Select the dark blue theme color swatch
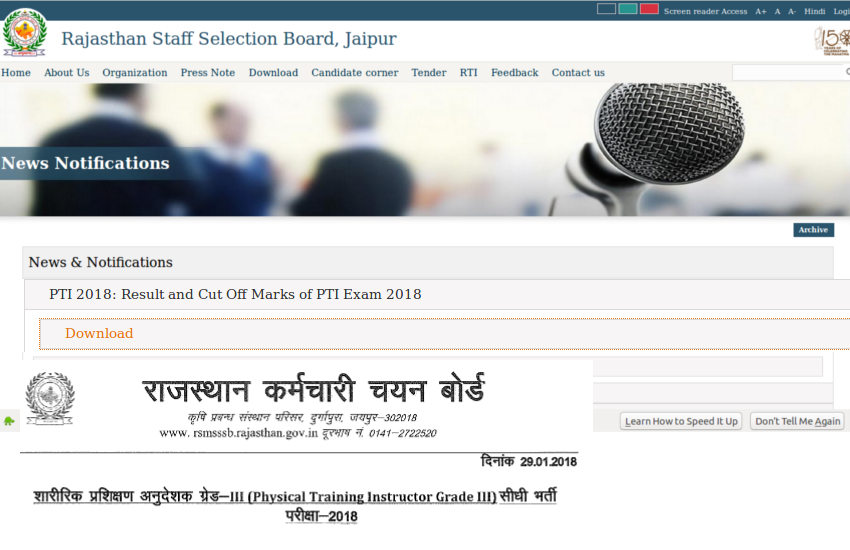Screen dimensions: 850x550 click(606, 9)
